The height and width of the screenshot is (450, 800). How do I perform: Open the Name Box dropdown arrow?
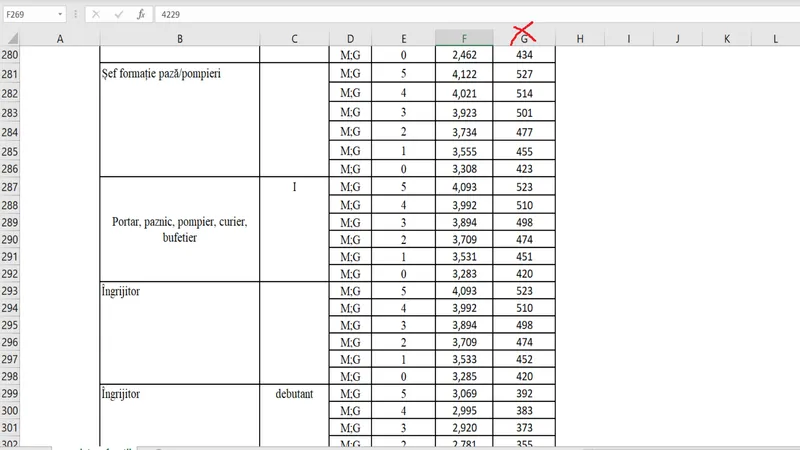coord(62,15)
